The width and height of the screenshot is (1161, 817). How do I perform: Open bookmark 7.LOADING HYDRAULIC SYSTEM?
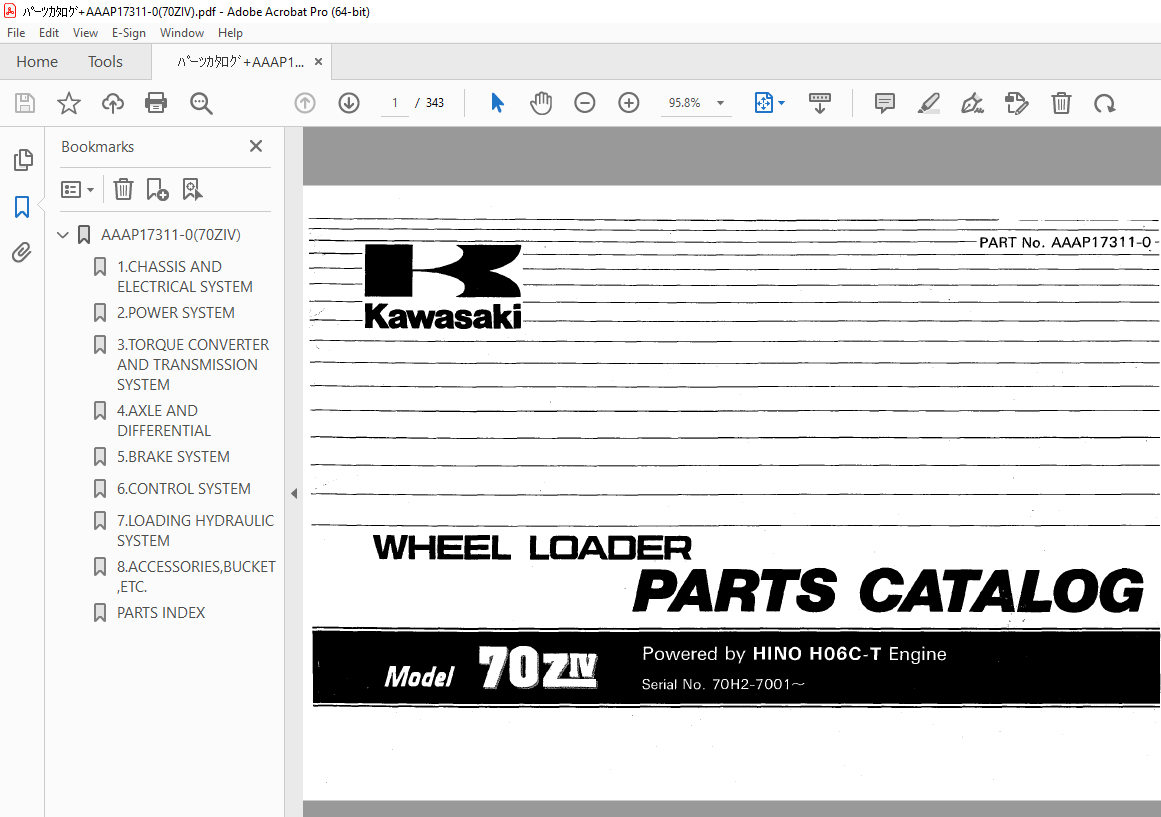[x=195, y=530]
